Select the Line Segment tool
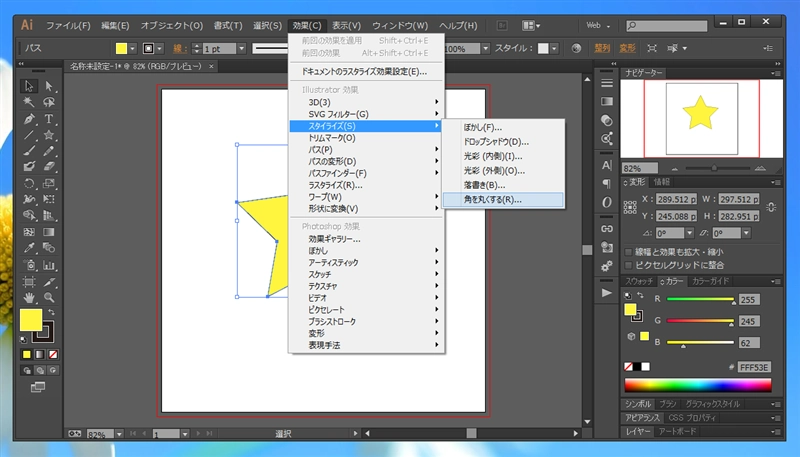The width and height of the screenshot is (800, 457). point(29,135)
